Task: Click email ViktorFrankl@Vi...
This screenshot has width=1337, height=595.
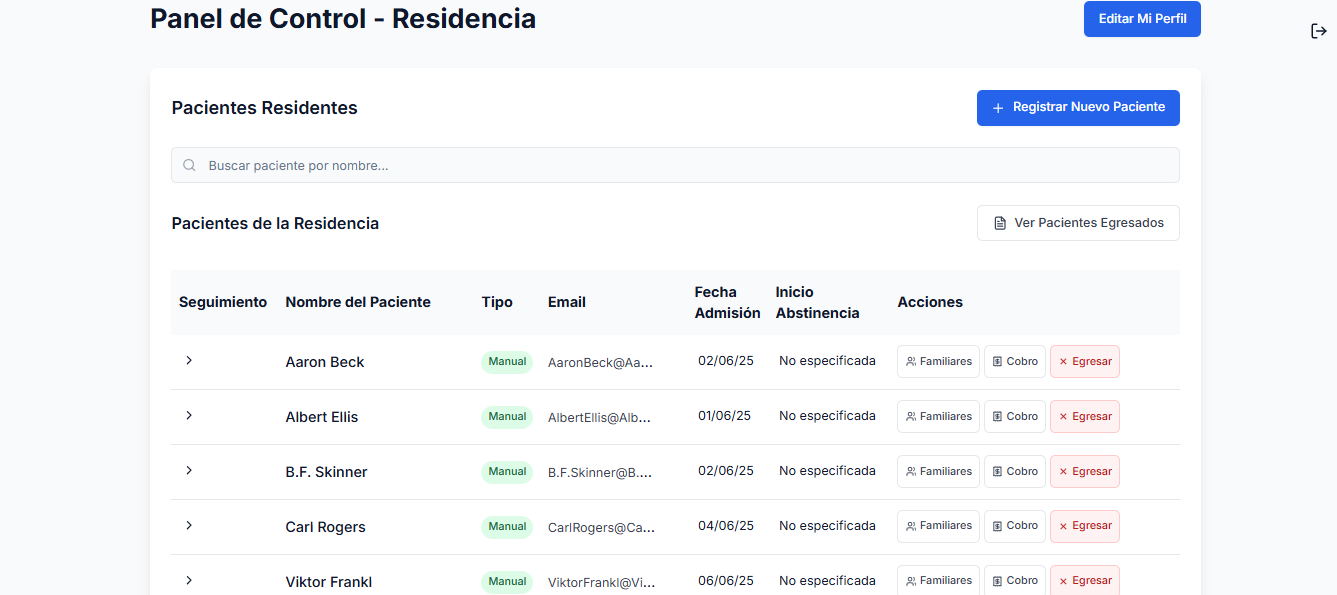Action: (x=601, y=583)
